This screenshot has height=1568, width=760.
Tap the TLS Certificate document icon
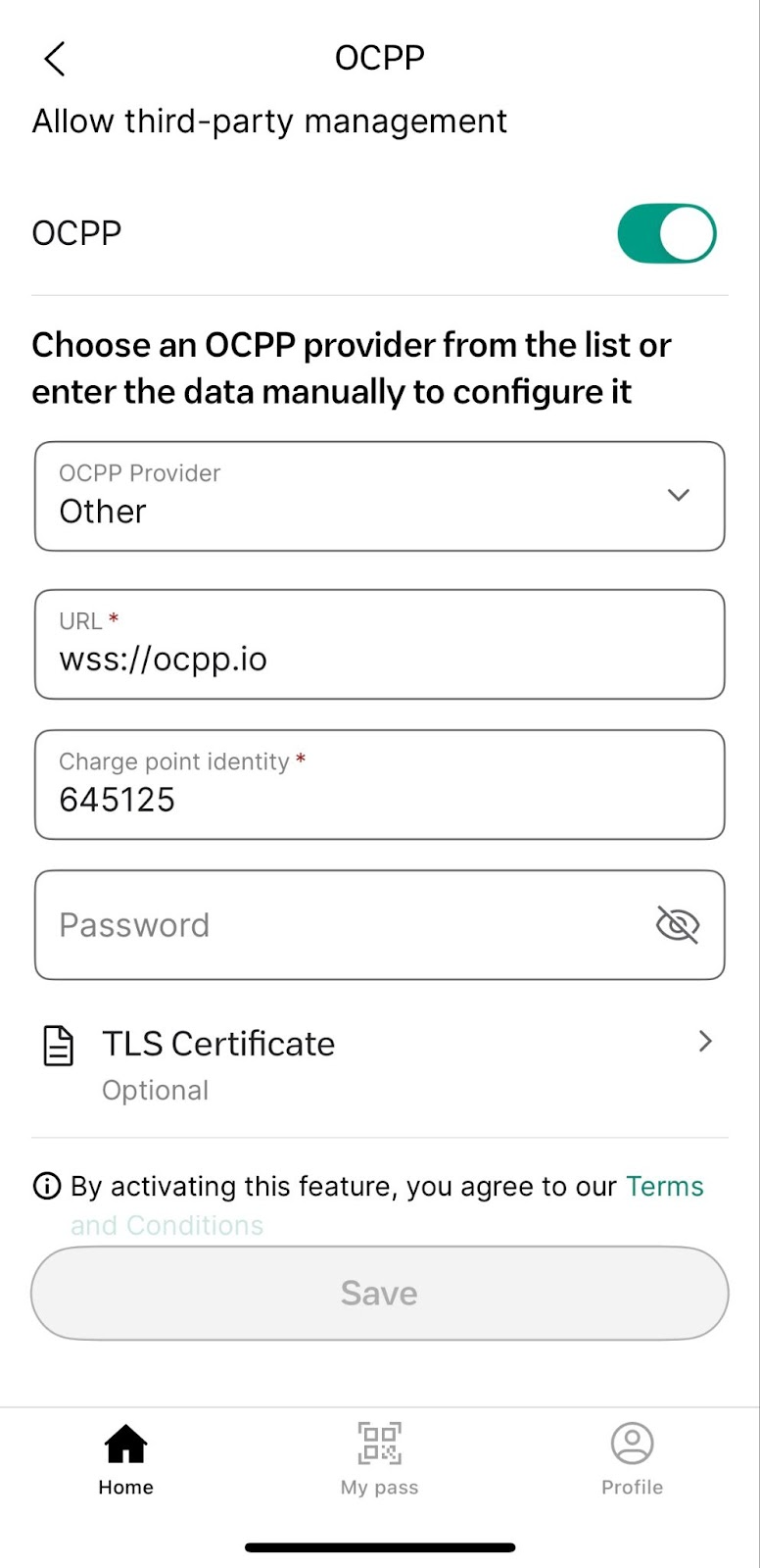(59, 1046)
